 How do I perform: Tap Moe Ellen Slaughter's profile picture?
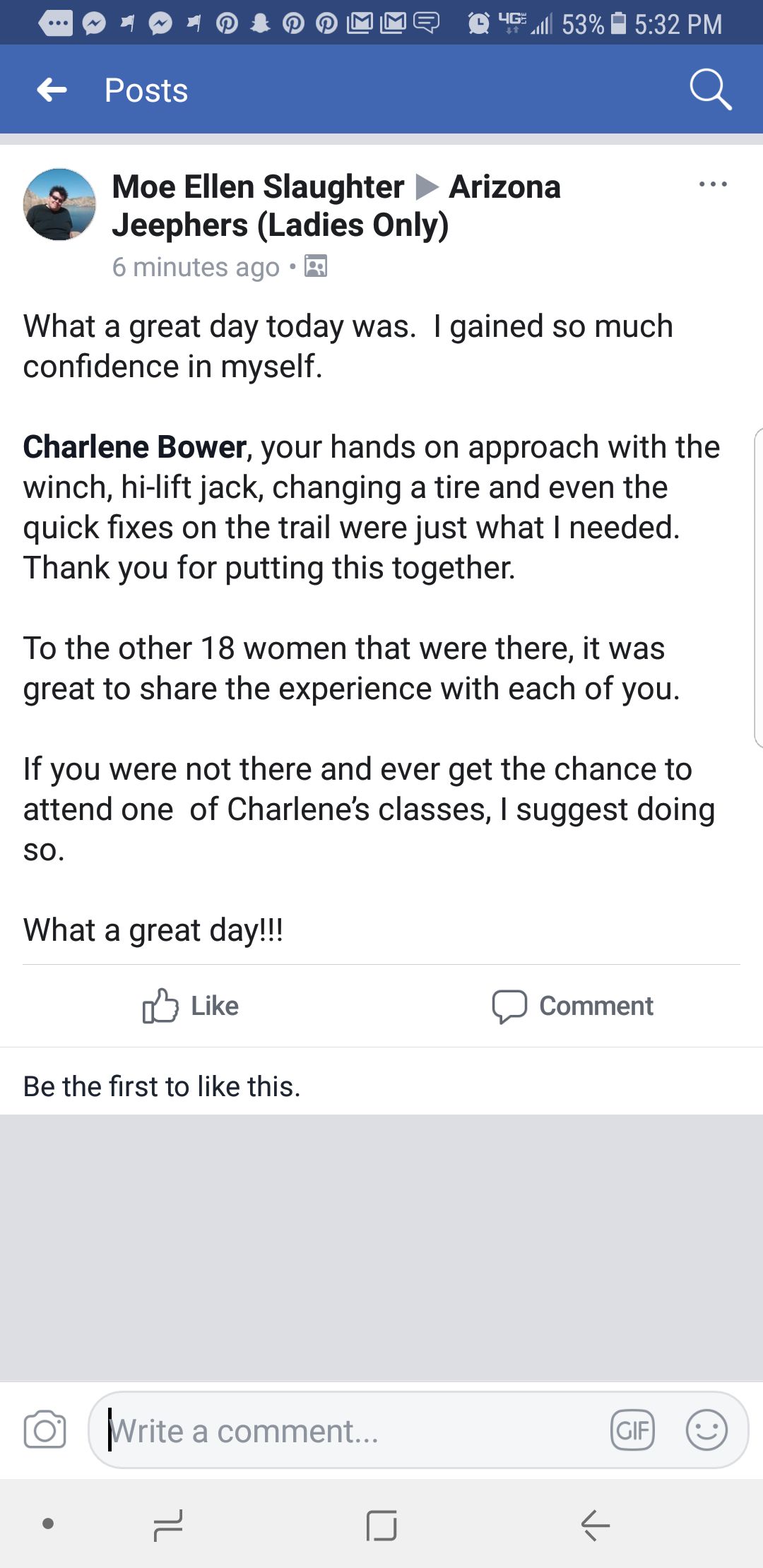59,205
